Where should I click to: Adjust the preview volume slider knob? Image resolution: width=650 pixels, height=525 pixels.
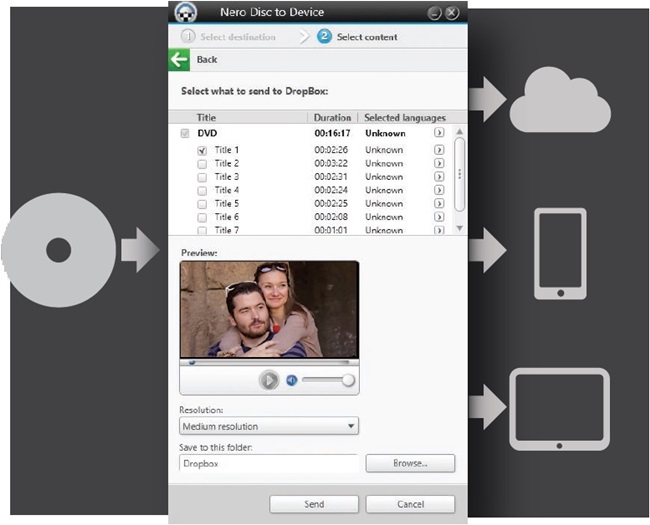tap(349, 380)
